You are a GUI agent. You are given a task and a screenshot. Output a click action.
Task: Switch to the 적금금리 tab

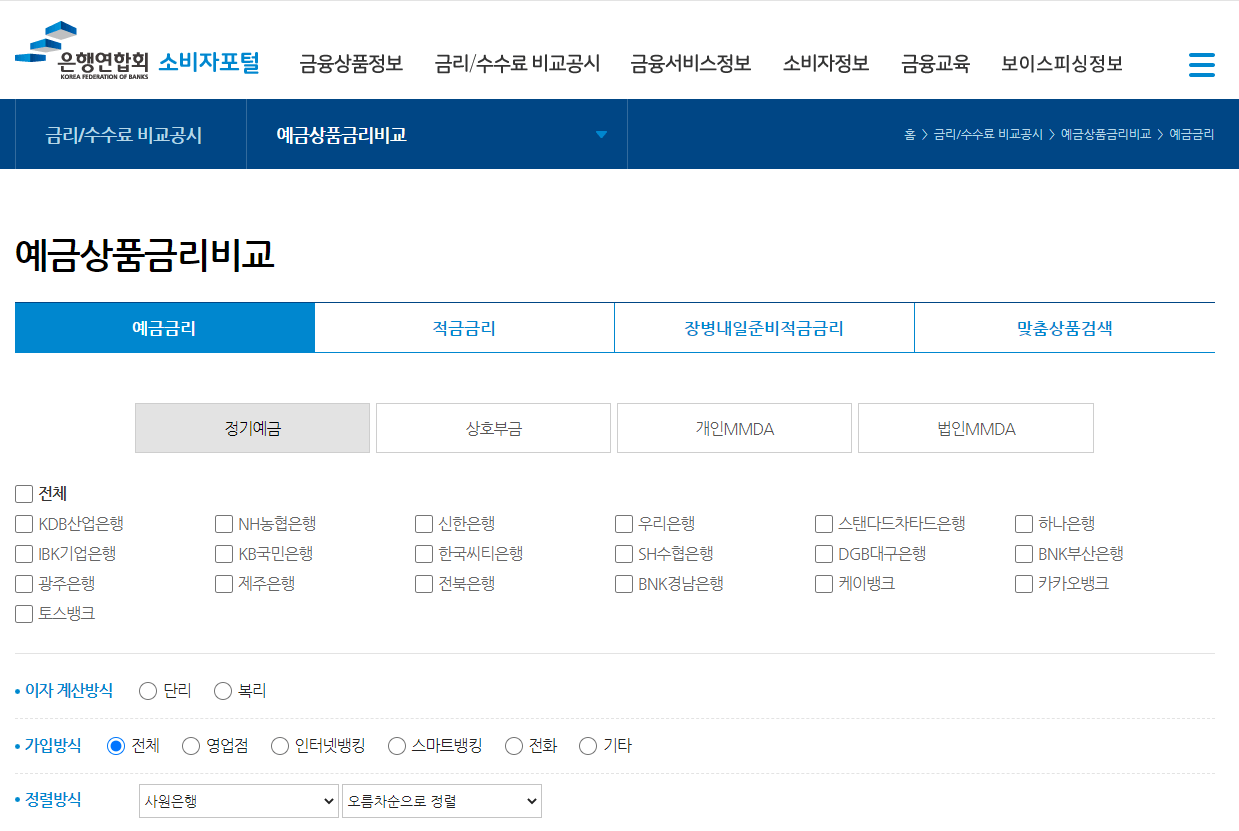(463, 327)
